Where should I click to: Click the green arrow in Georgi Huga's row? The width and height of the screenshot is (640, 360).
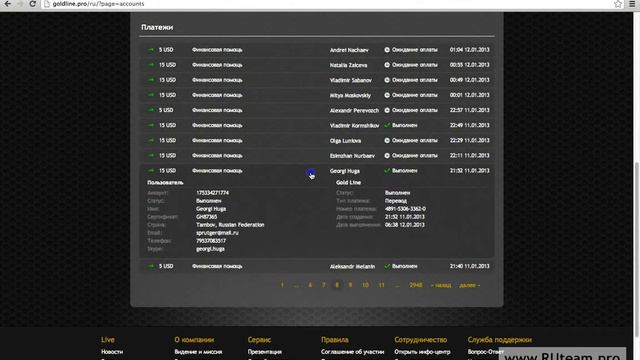coord(151,171)
